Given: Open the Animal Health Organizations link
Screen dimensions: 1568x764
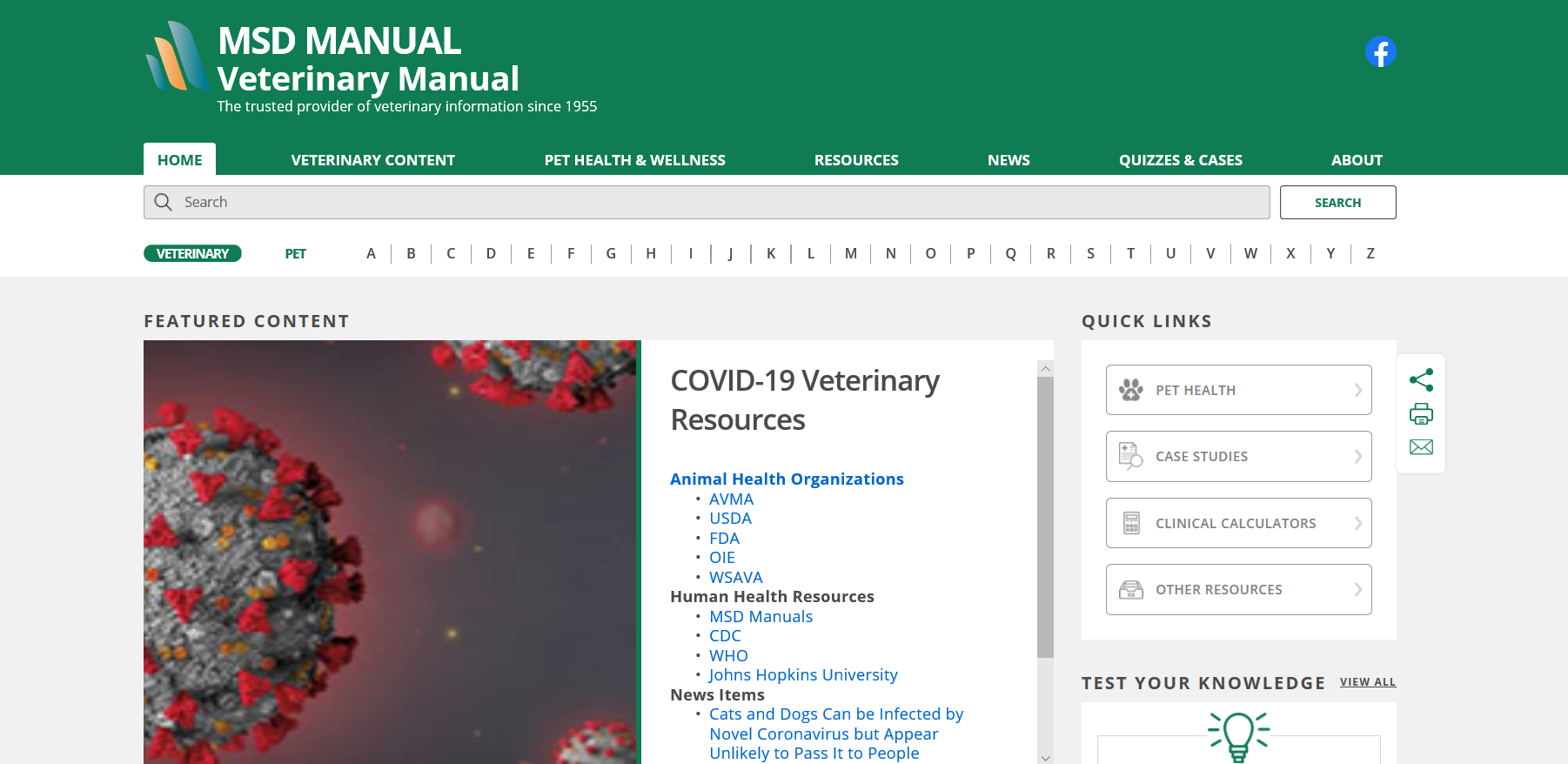Looking at the screenshot, I should pos(787,479).
